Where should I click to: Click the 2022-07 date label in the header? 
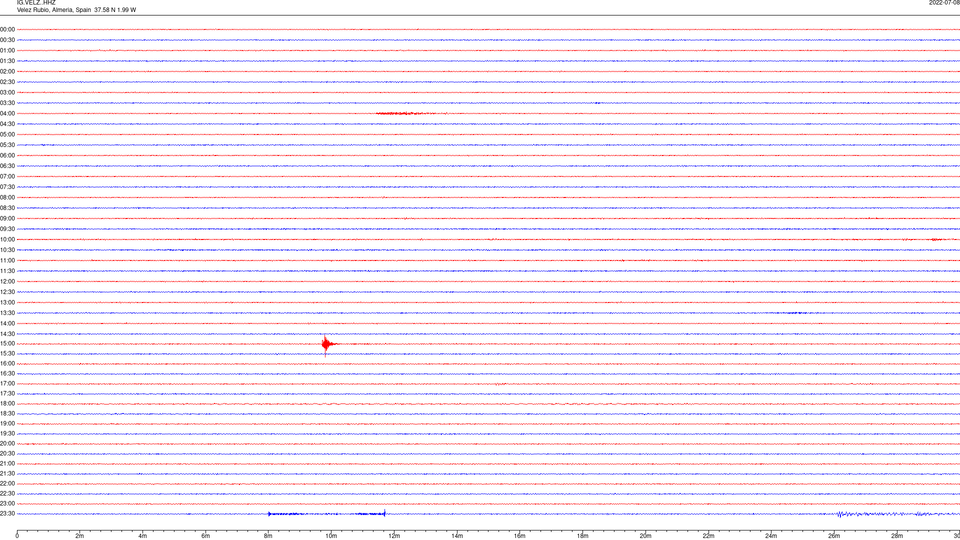tap(944, 2)
